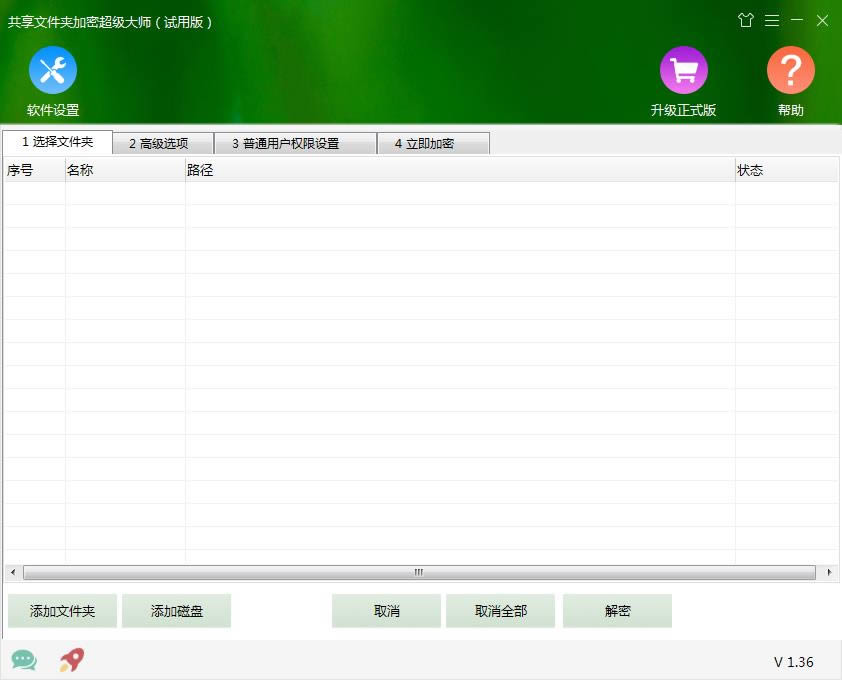
Task: Click the 解密 button
Action: 618,611
